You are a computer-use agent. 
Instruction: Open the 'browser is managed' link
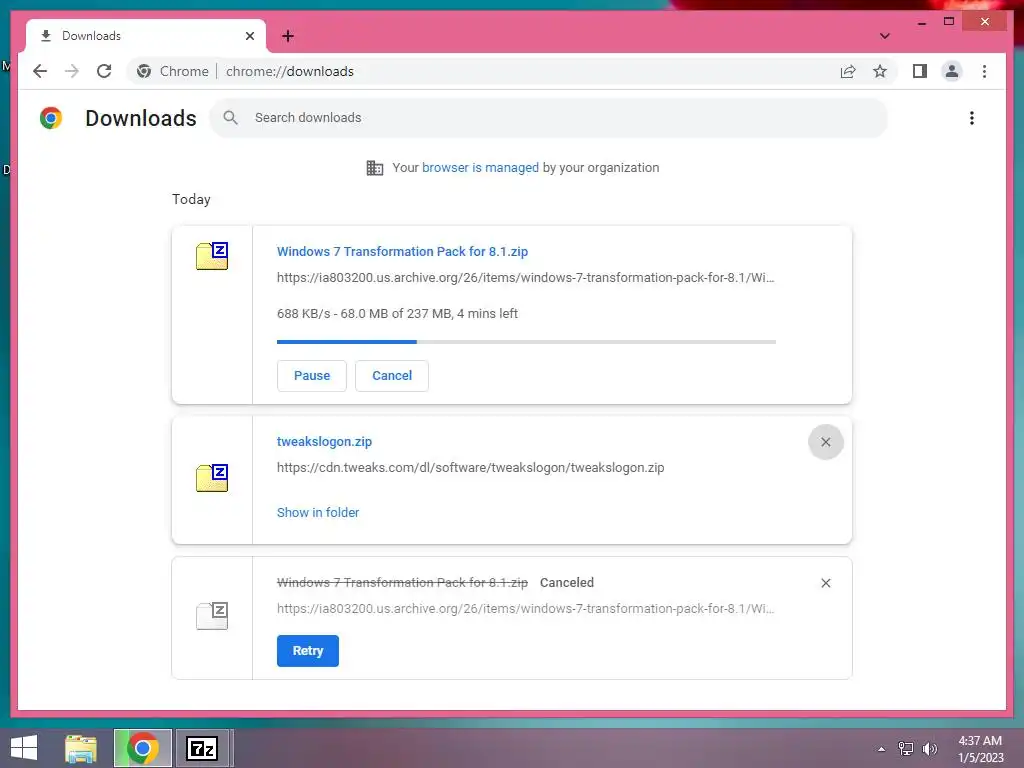[x=481, y=168]
